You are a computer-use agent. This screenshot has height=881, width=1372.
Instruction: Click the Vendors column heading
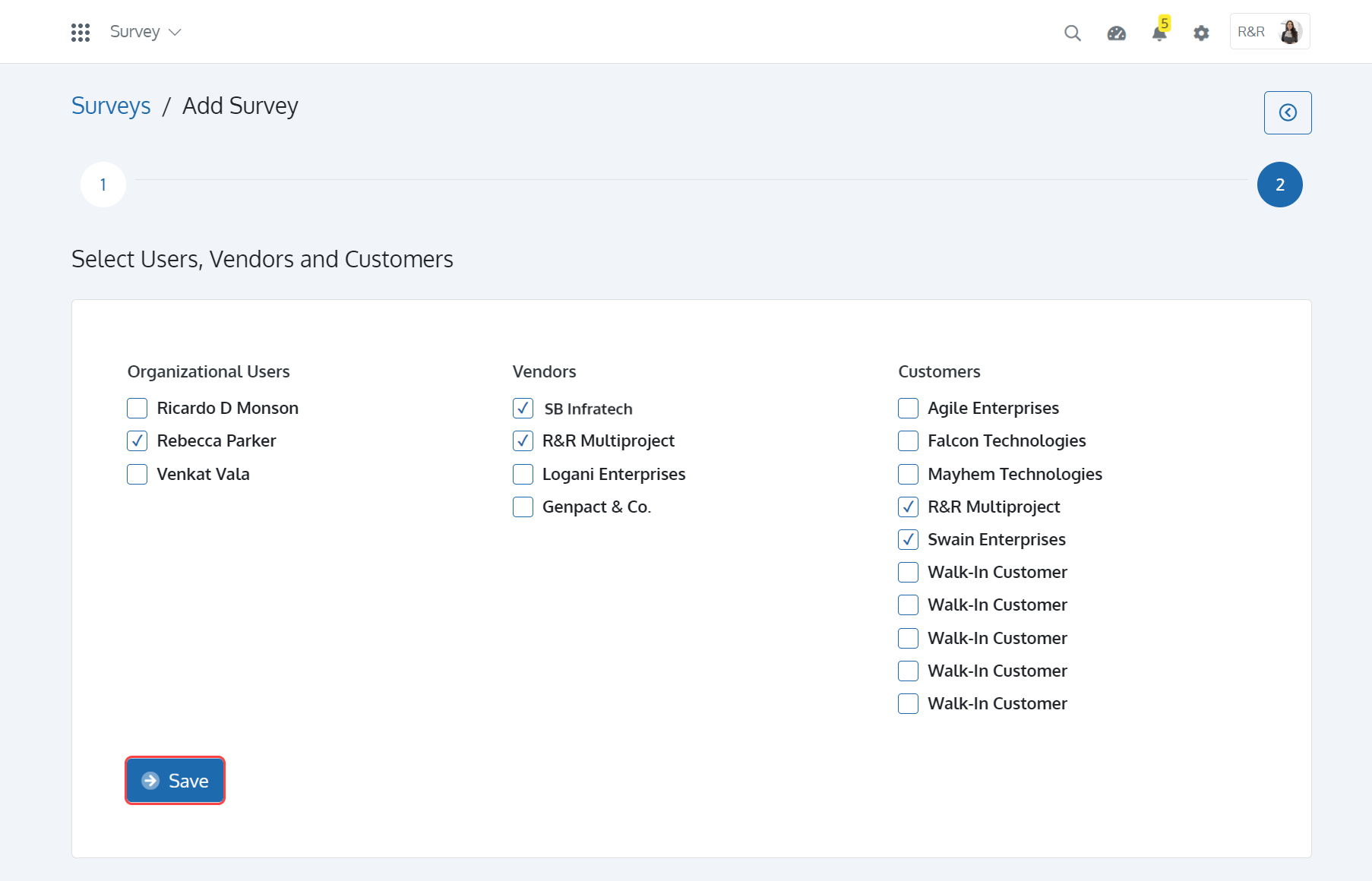(545, 371)
